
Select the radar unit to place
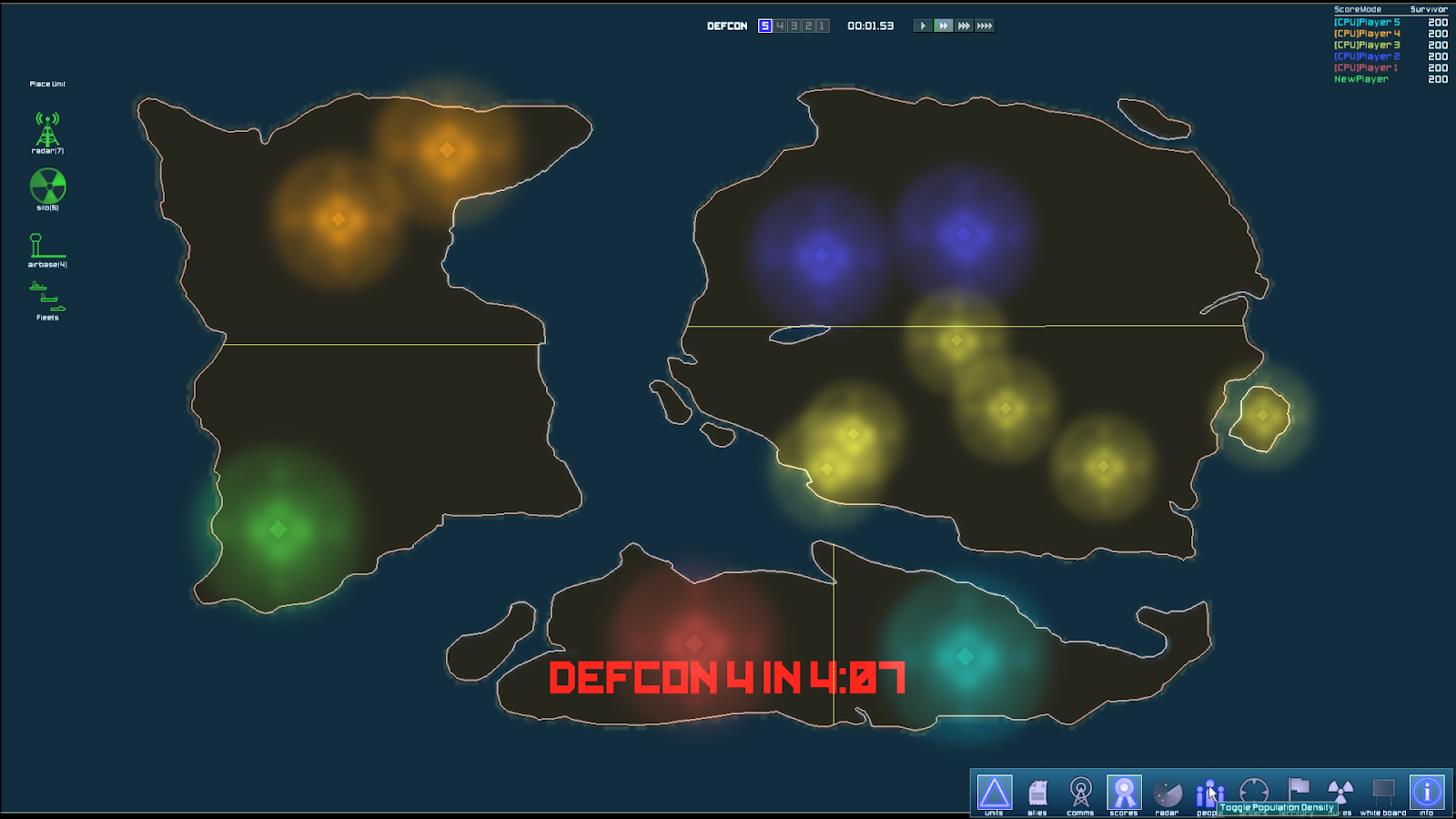tap(47, 132)
